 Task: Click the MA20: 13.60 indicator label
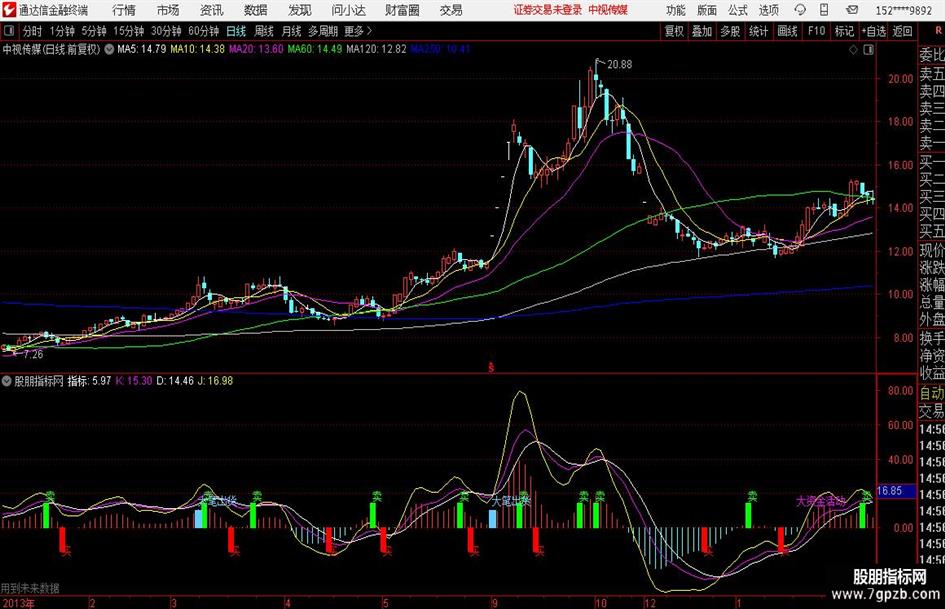point(256,49)
